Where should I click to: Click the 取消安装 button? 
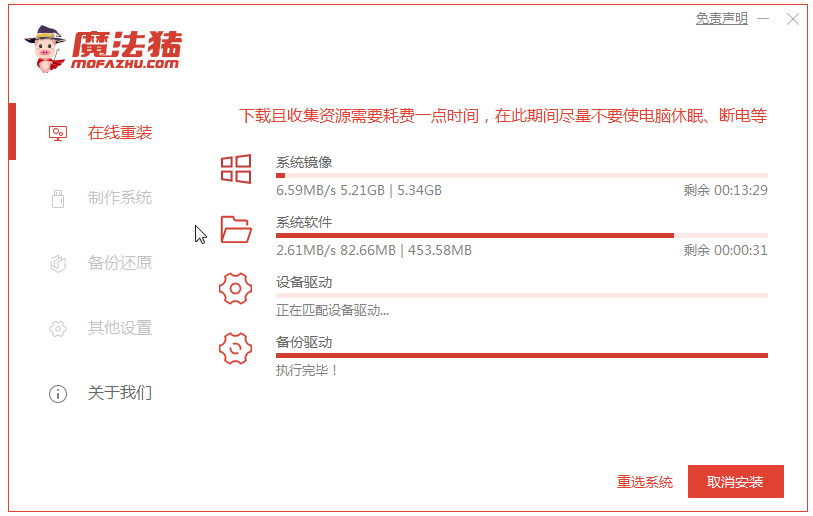coord(735,481)
